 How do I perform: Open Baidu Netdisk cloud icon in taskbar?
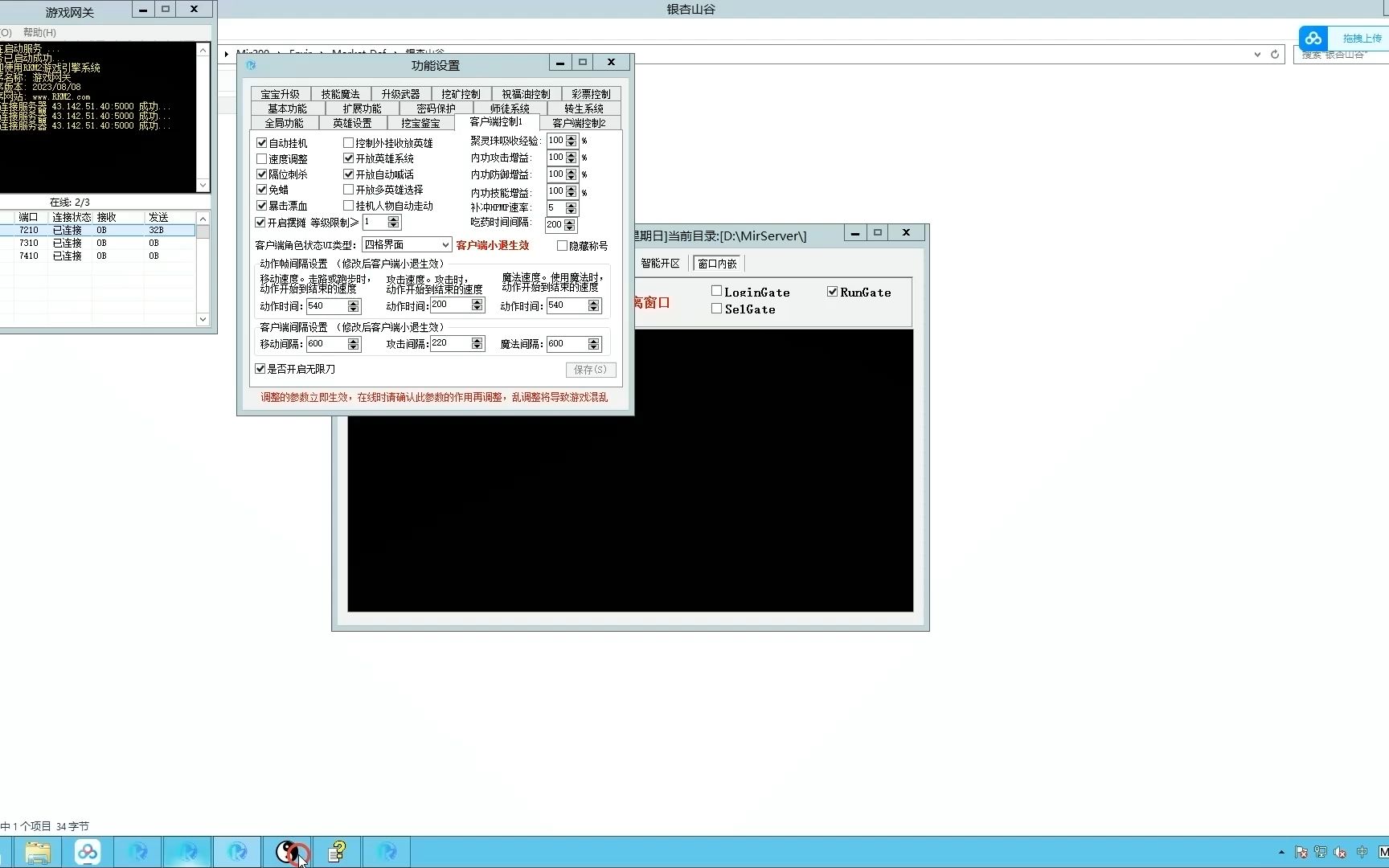coord(88,852)
